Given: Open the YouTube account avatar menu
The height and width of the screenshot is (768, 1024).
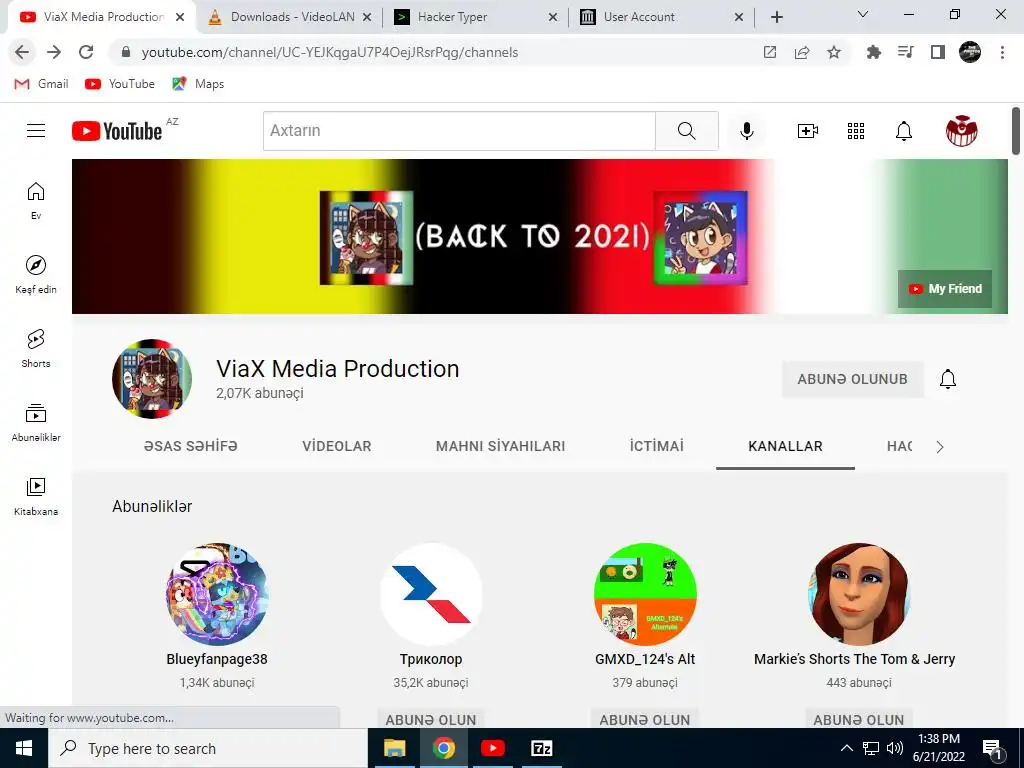Looking at the screenshot, I should point(961,131).
